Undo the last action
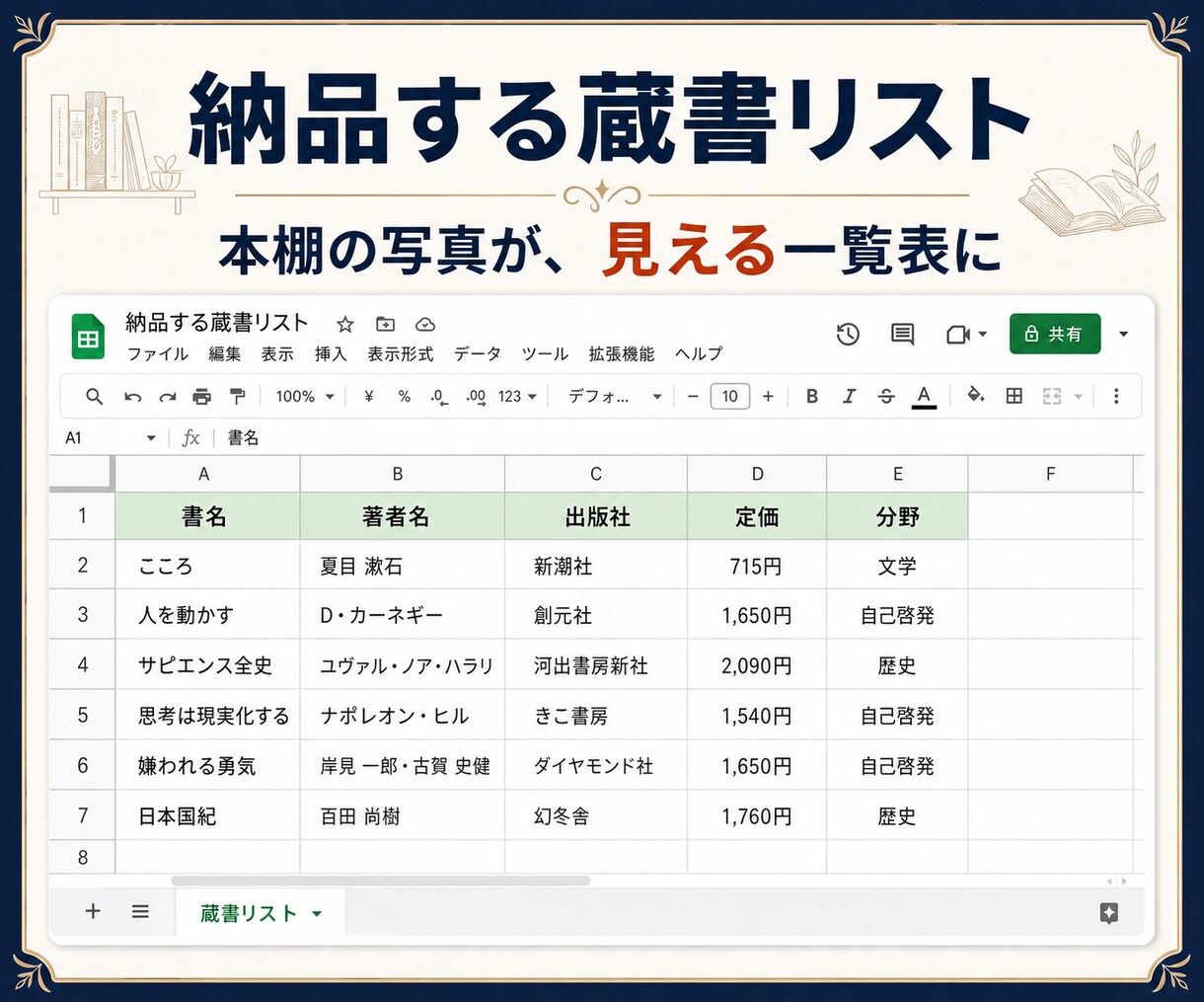 (x=132, y=397)
